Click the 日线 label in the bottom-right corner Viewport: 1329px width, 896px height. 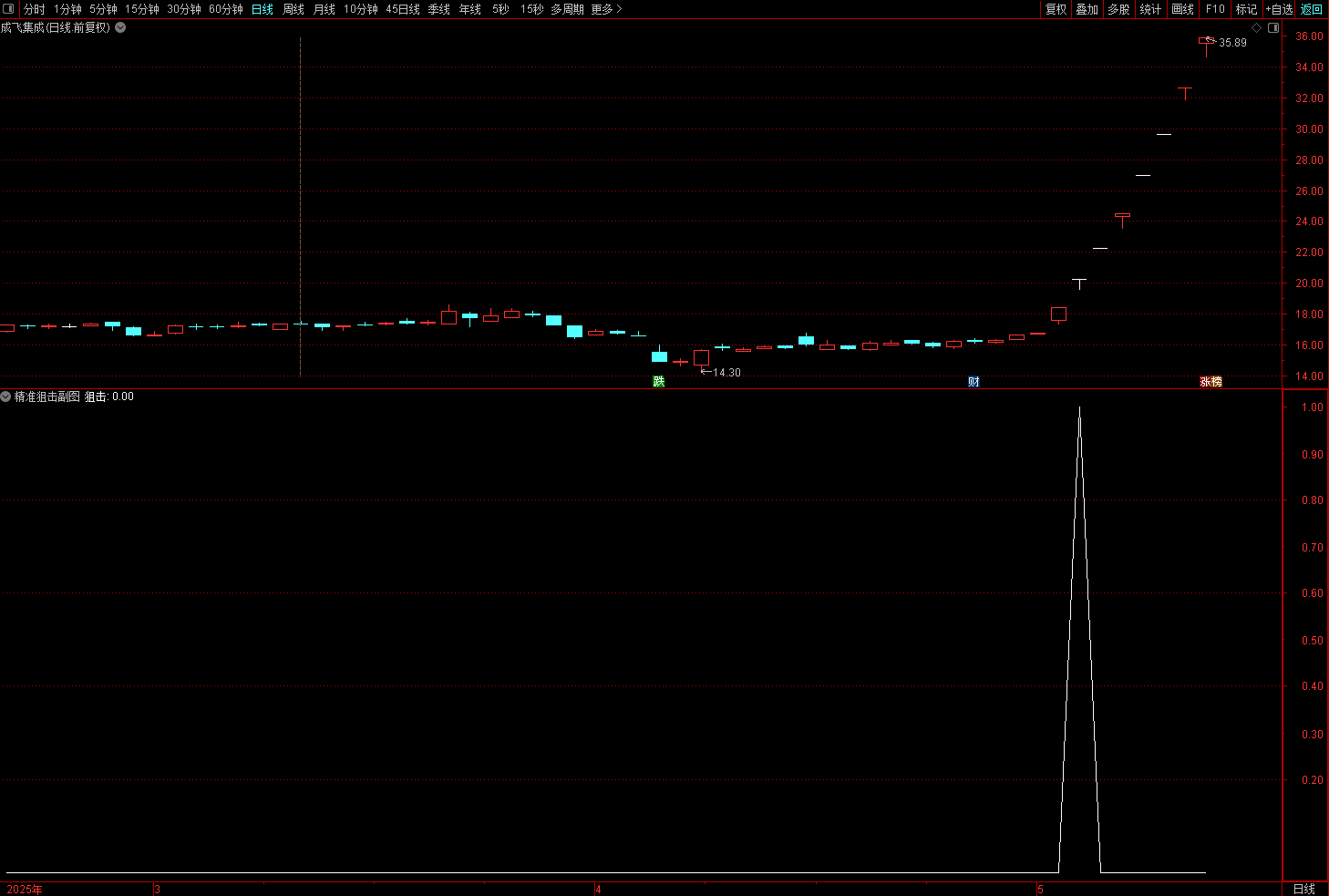tap(1304, 889)
